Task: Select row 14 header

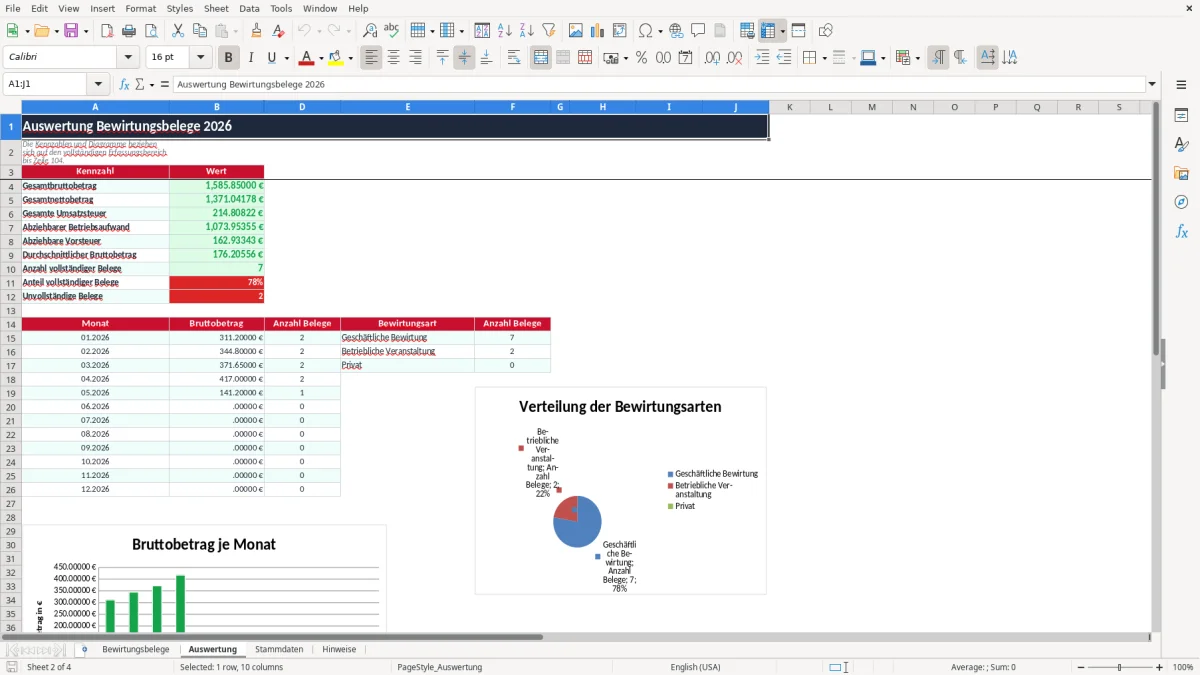Action: [x=11, y=324]
